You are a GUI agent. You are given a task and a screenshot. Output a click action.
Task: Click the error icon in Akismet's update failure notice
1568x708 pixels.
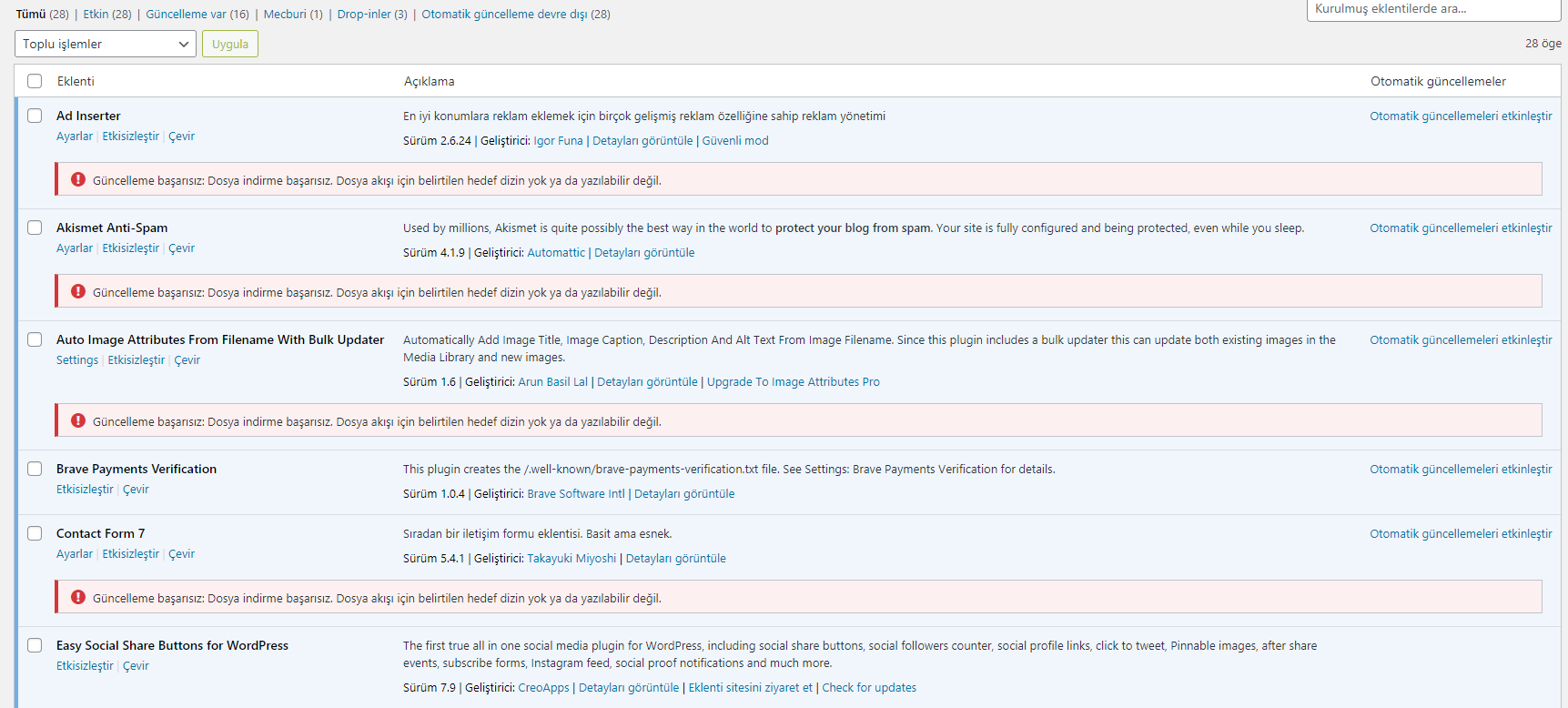[x=78, y=291]
